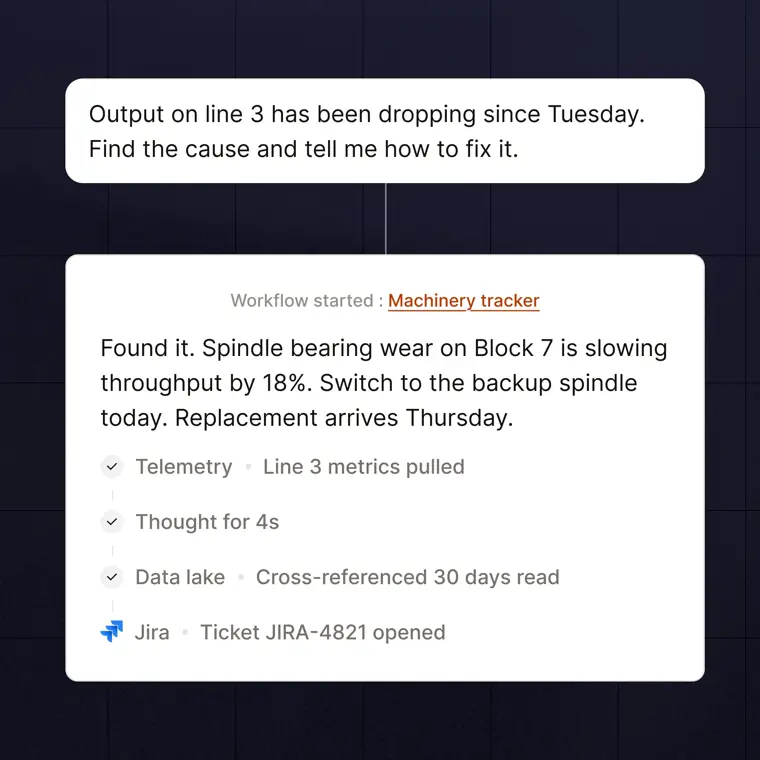The height and width of the screenshot is (760, 760).
Task: Click the checkmark icon beside Data lake
Action: coord(112,577)
